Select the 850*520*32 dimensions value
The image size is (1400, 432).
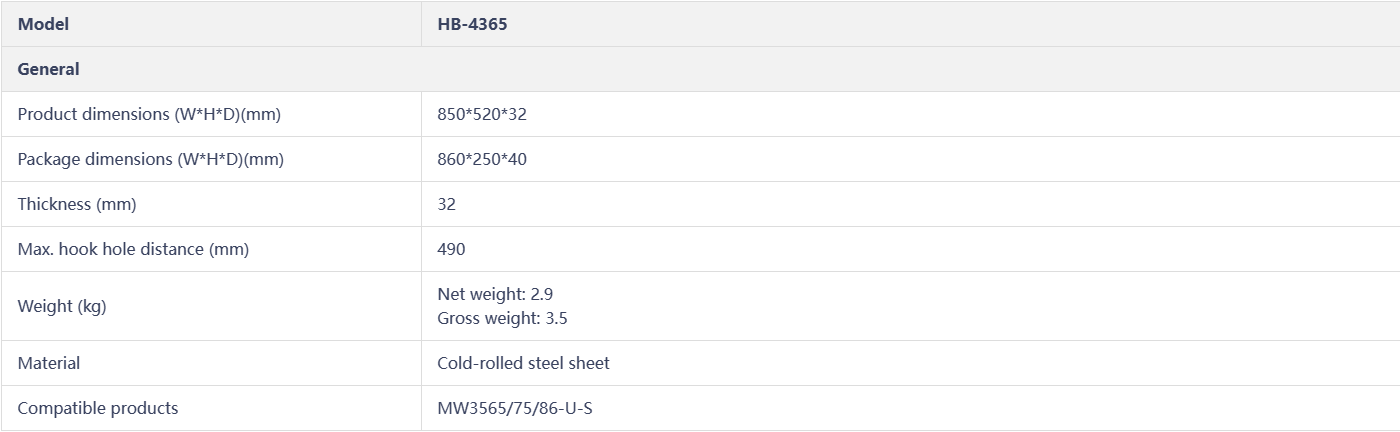pos(482,114)
